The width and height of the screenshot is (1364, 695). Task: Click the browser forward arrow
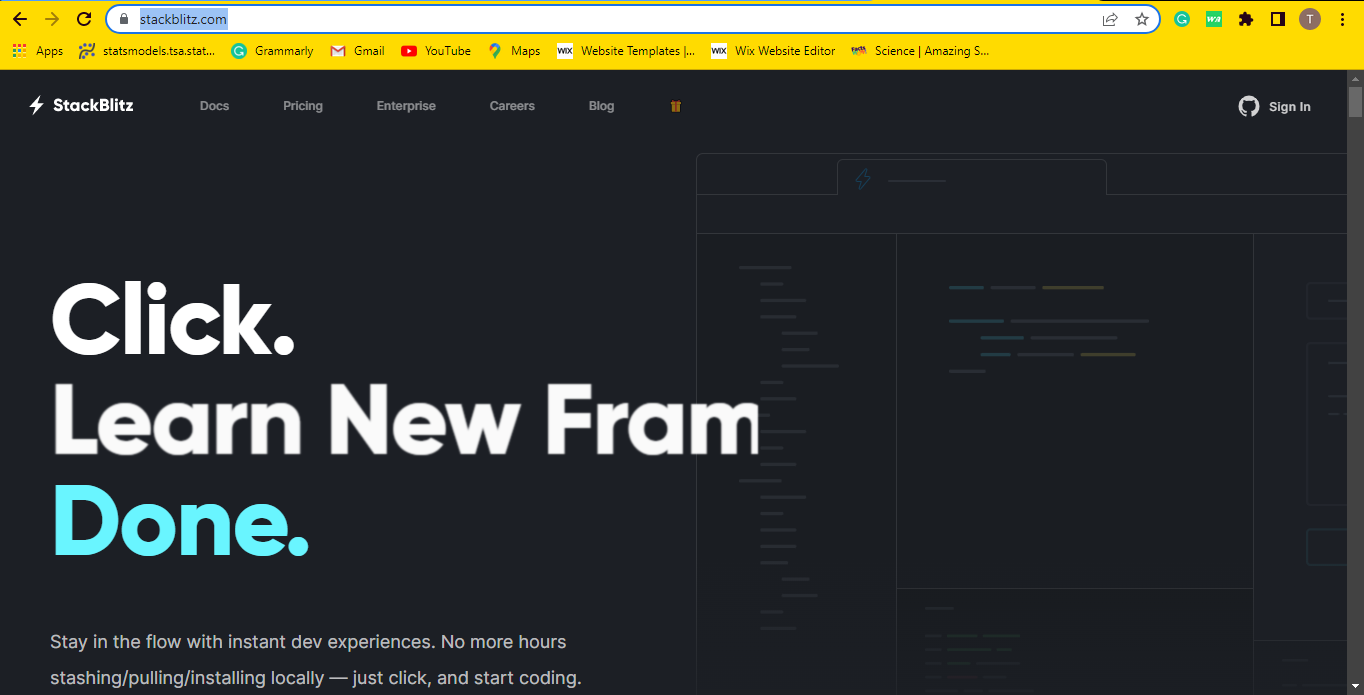click(x=52, y=19)
